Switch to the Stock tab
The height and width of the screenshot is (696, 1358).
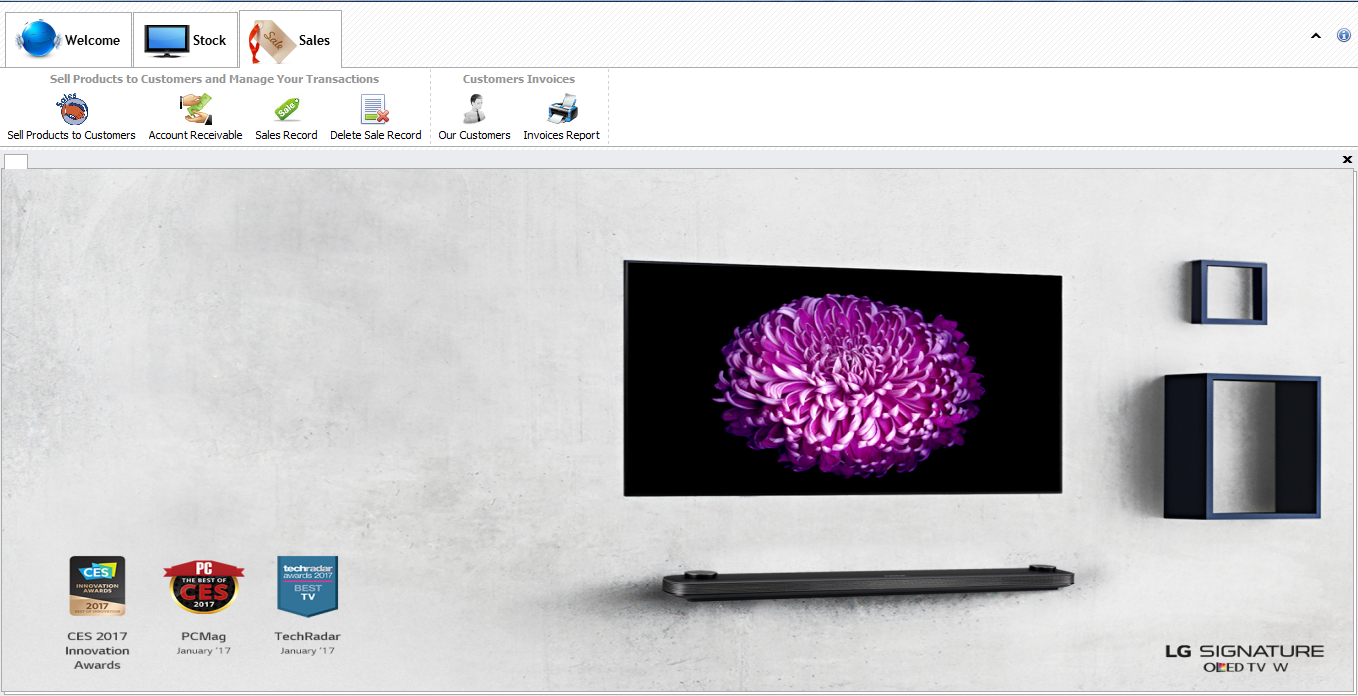[x=186, y=40]
